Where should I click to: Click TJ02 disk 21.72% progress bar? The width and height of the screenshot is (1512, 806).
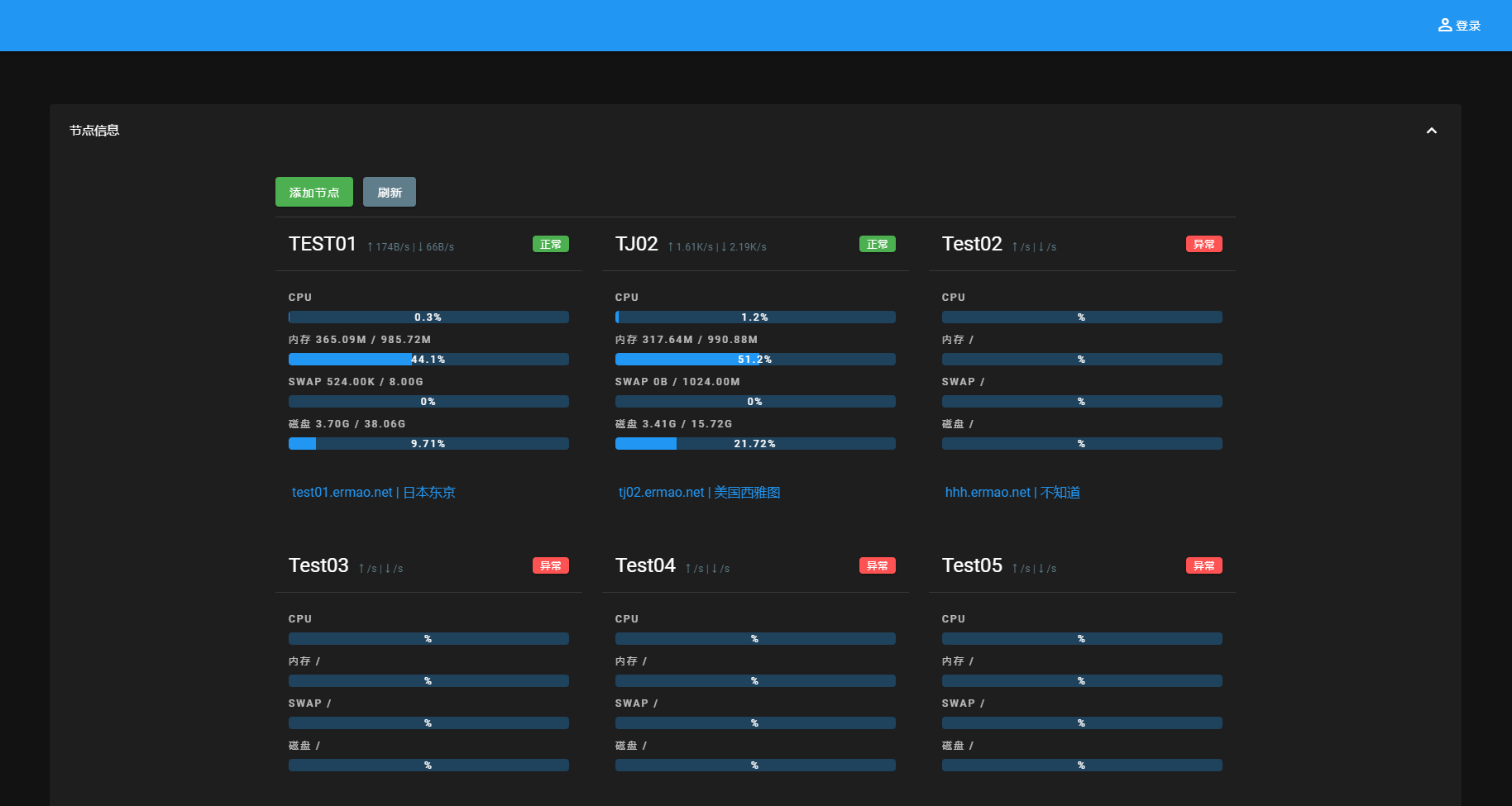pos(755,443)
